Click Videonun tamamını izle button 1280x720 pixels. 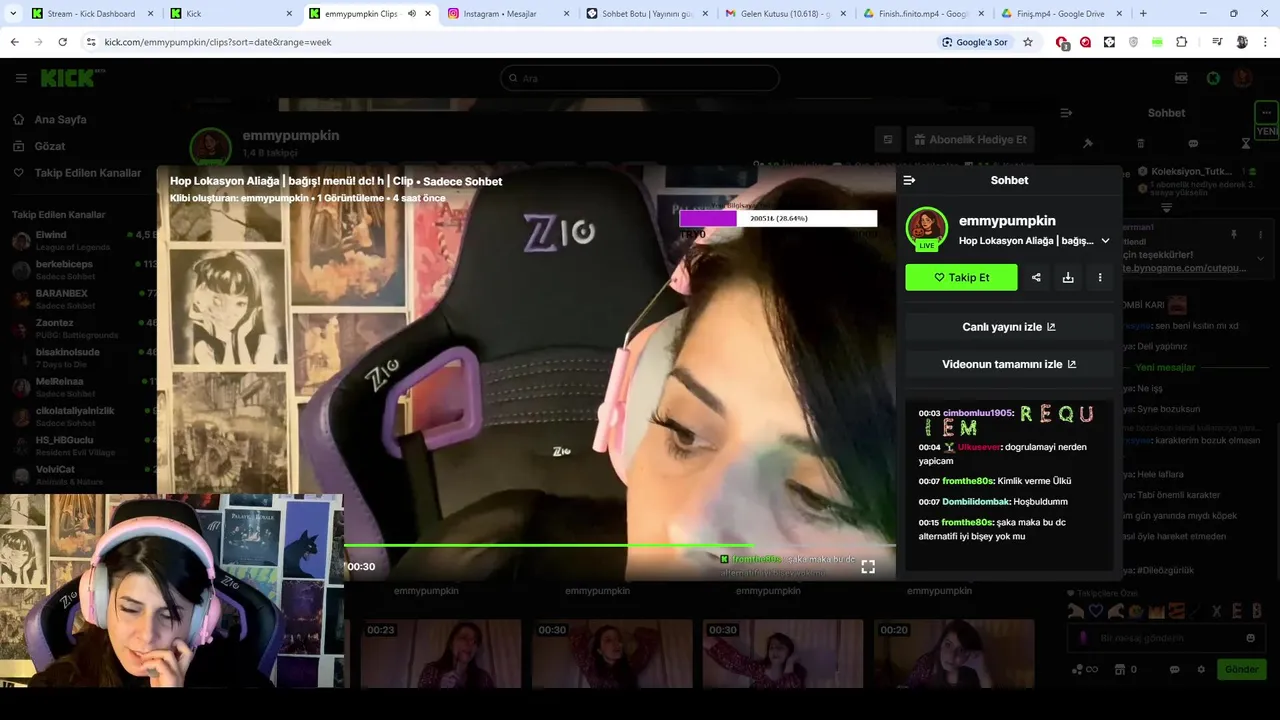point(1009,364)
